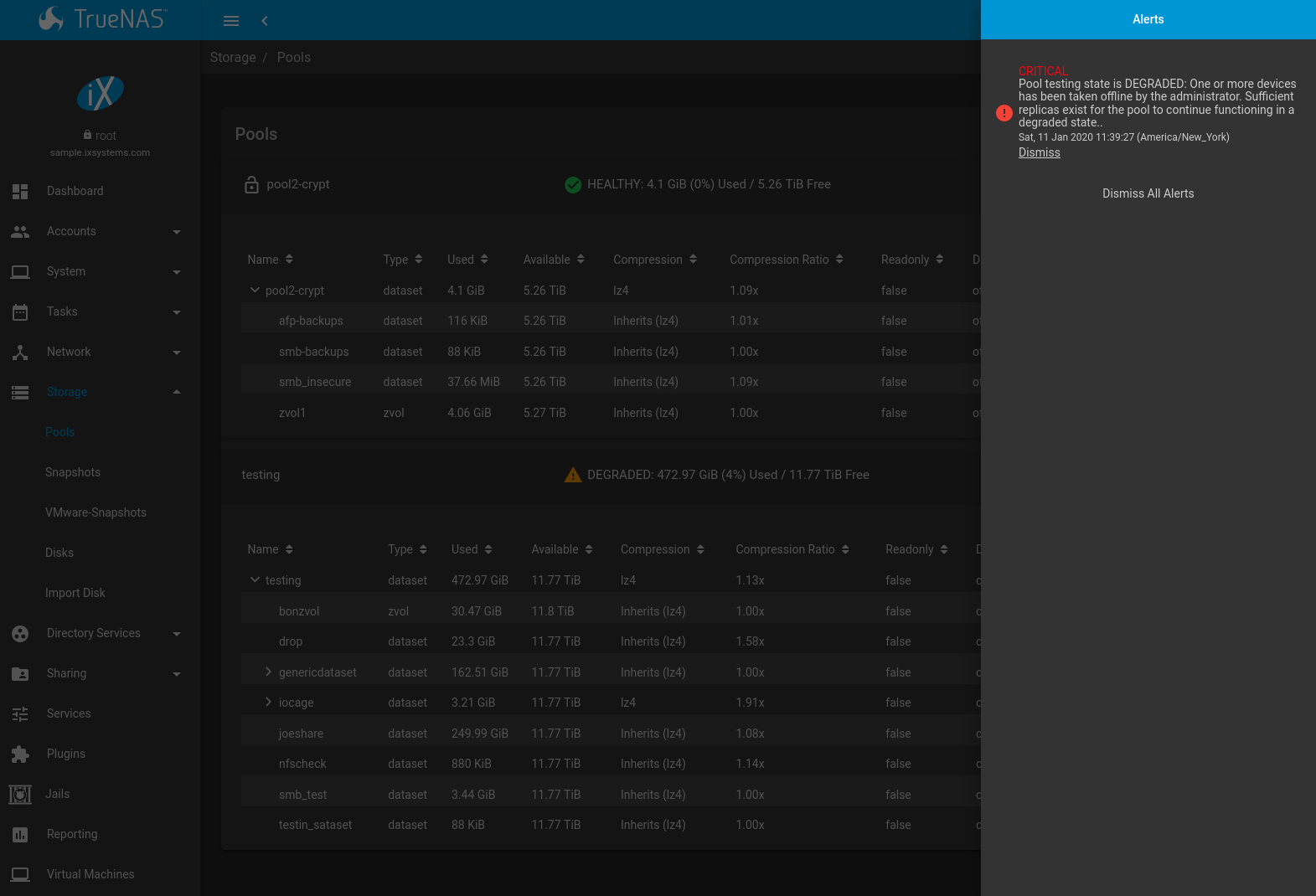Image resolution: width=1316 pixels, height=896 pixels.
Task: Collapse the pool2-crypt dataset tree
Action: click(x=255, y=290)
